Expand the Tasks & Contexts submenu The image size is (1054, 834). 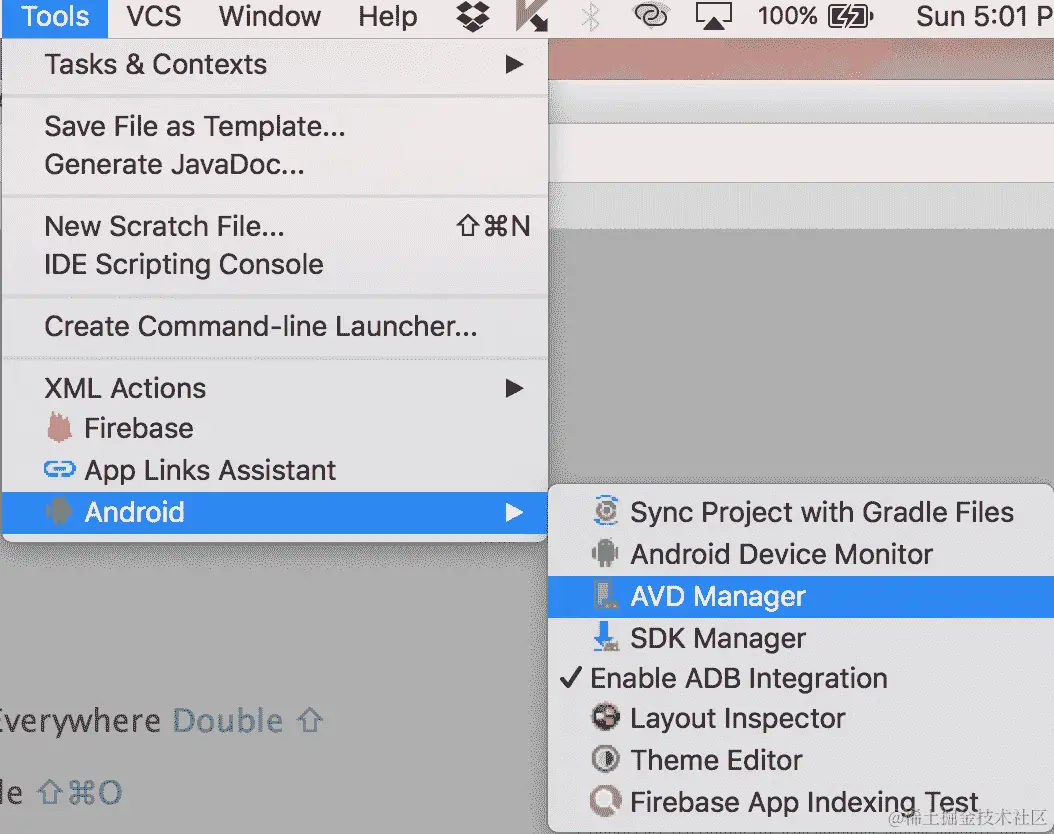275,65
